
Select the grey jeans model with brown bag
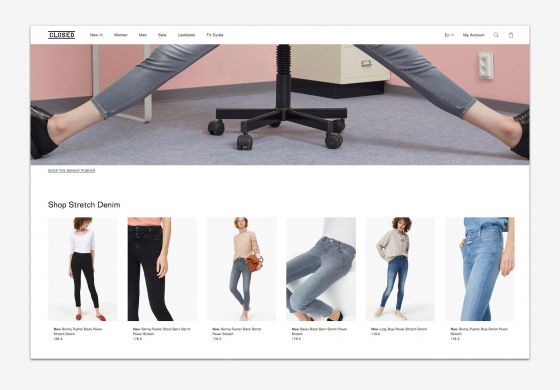click(241, 269)
